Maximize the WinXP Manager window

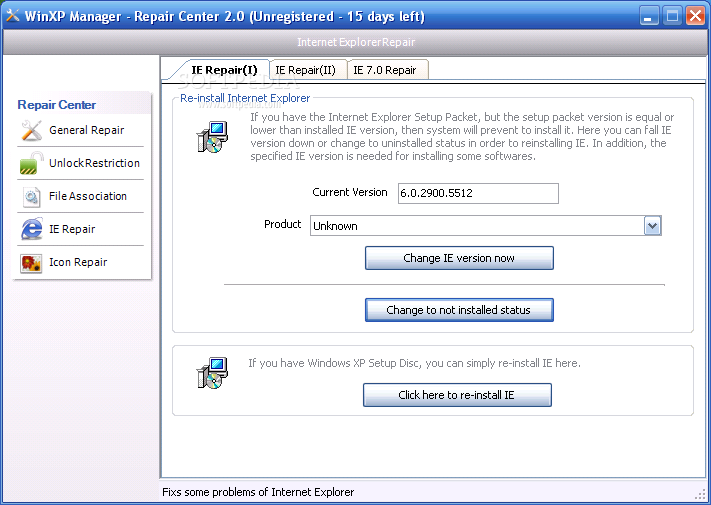672,16
